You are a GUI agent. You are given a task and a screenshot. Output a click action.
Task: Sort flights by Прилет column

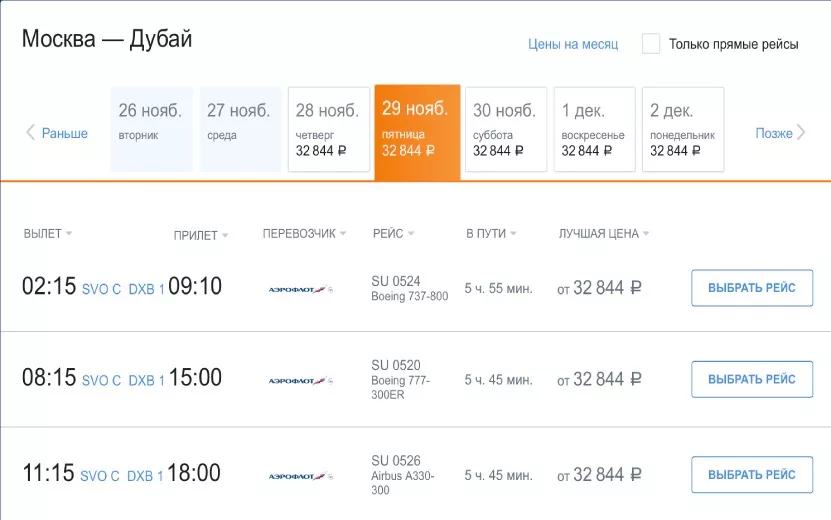click(x=200, y=235)
